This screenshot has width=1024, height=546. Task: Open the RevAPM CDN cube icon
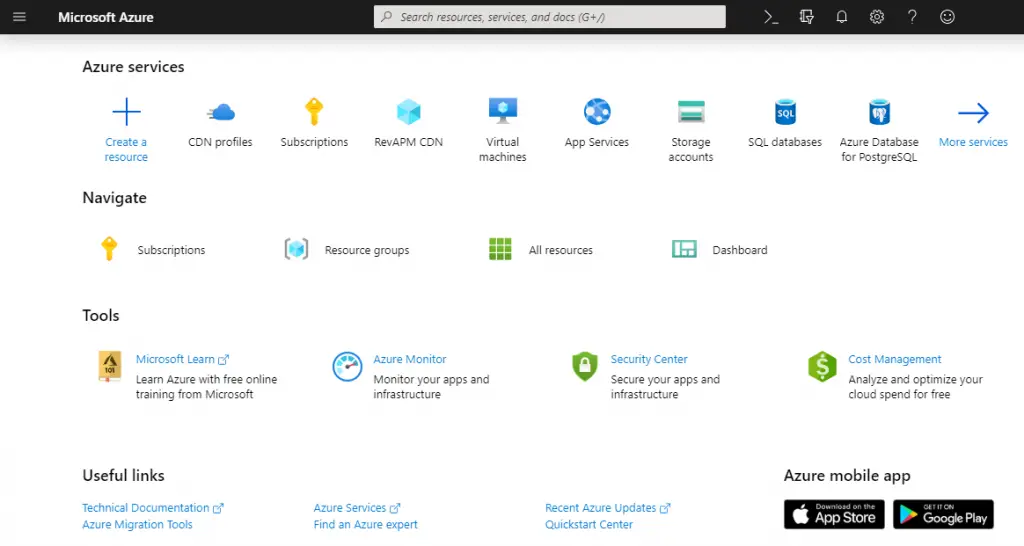[409, 112]
